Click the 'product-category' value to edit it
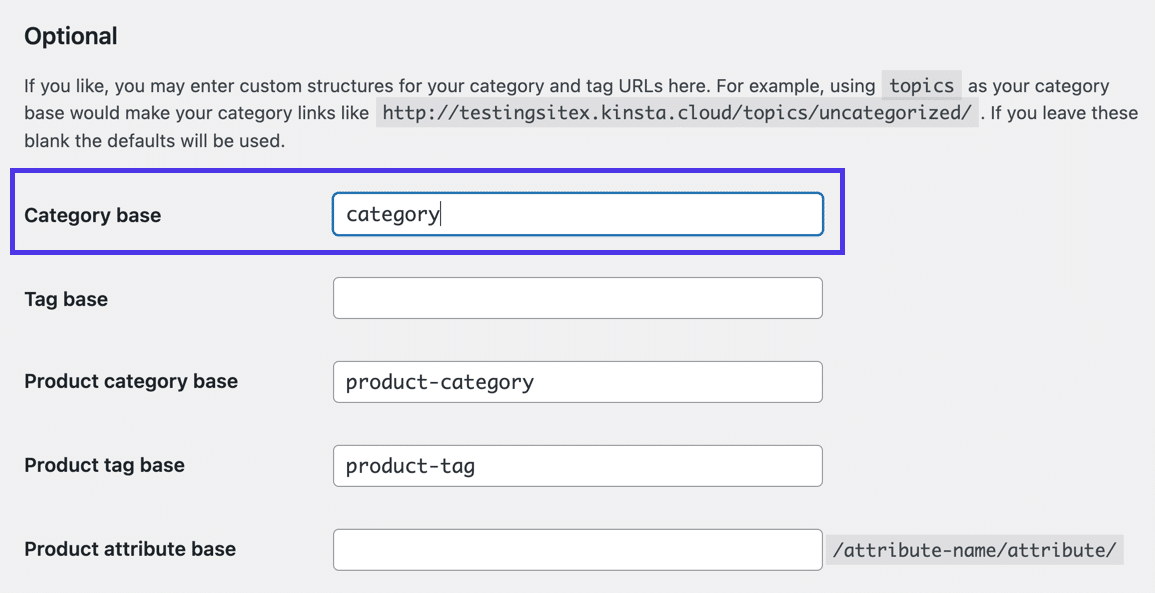Image resolution: width=1155 pixels, height=593 pixels. [437, 382]
